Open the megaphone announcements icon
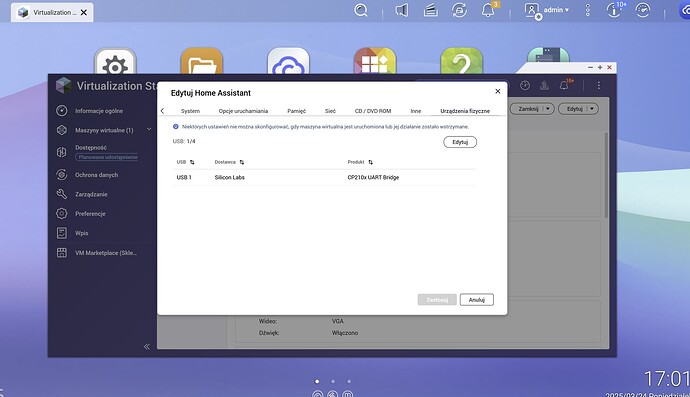This screenshot has width=690, height=397. 401,10
